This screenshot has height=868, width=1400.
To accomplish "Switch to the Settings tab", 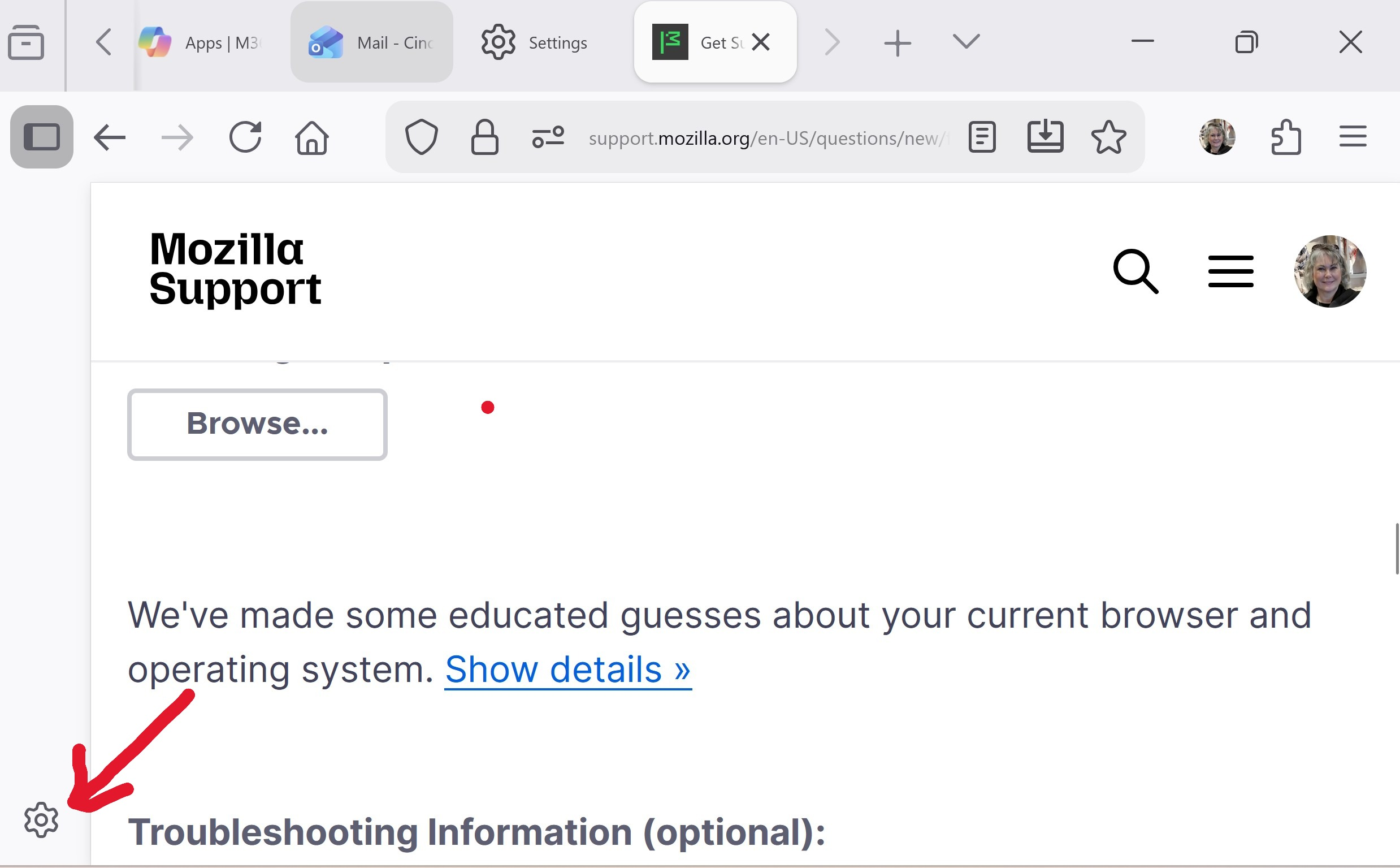I will coord(535,42).
